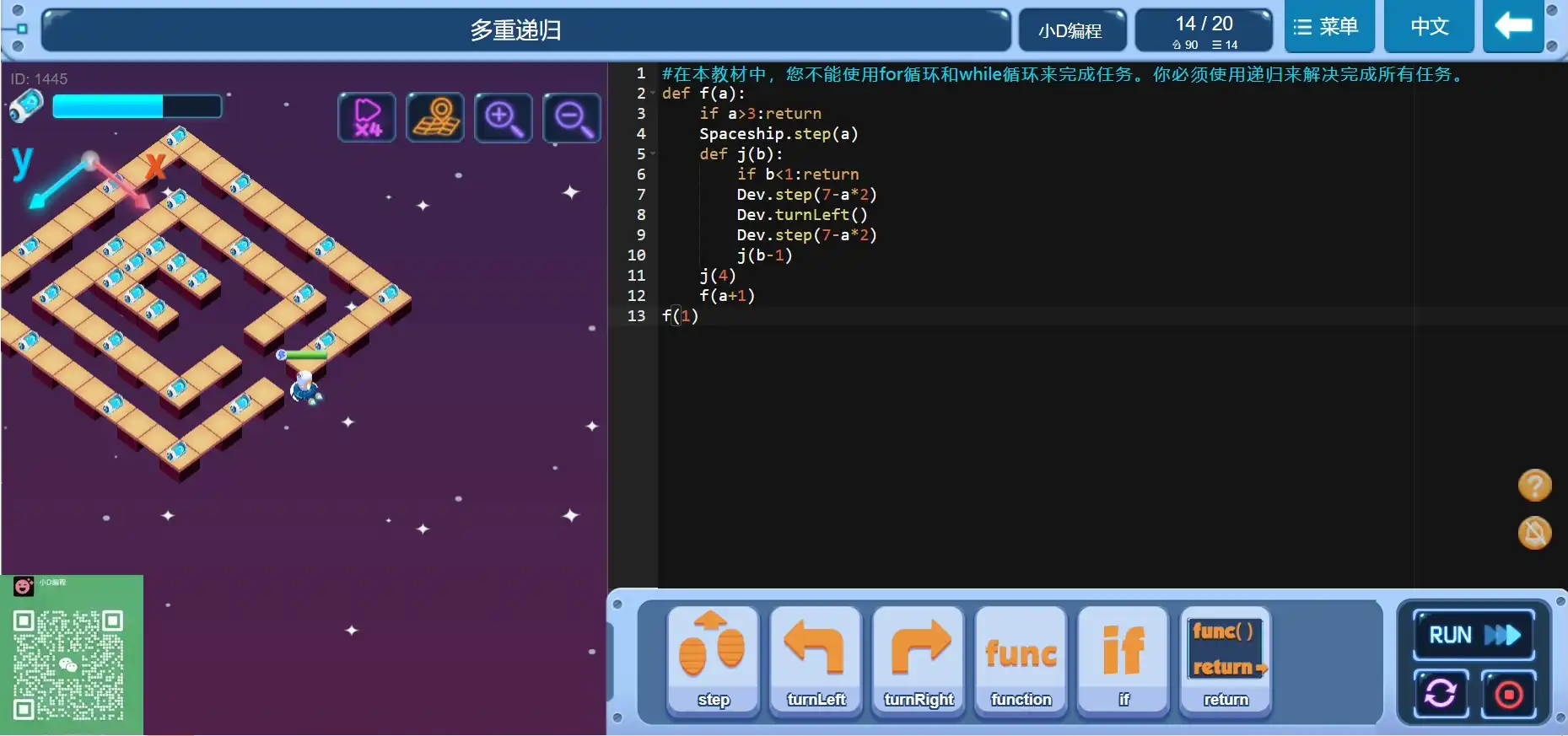The image size is (1568, 736).
Task: Reset the program with the refresh icon
Action: [x=1441, y=694]
